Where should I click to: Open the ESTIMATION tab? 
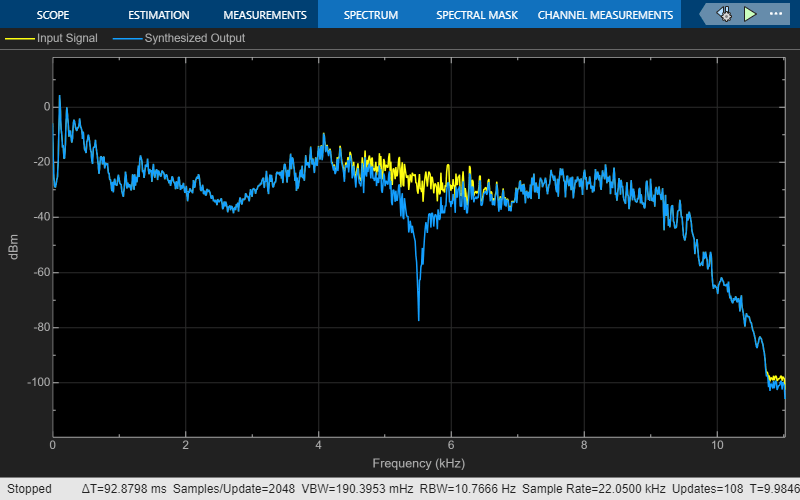point(159,15)
